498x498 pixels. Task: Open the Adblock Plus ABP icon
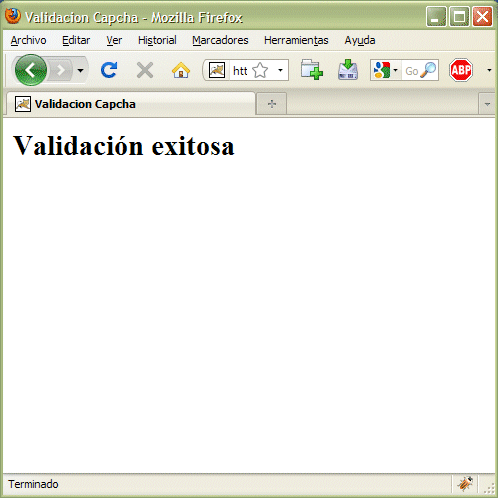pyautogui.click(x=461, y=70)
